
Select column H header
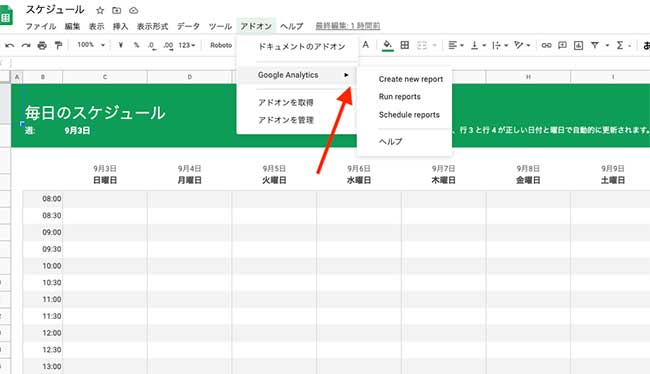[528, 77]
